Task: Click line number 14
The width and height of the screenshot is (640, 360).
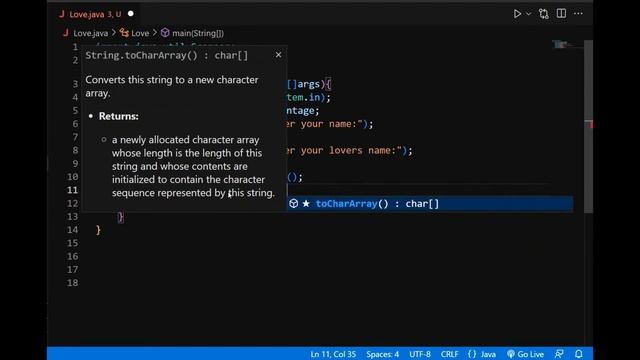Action: (x=73, y=230)
